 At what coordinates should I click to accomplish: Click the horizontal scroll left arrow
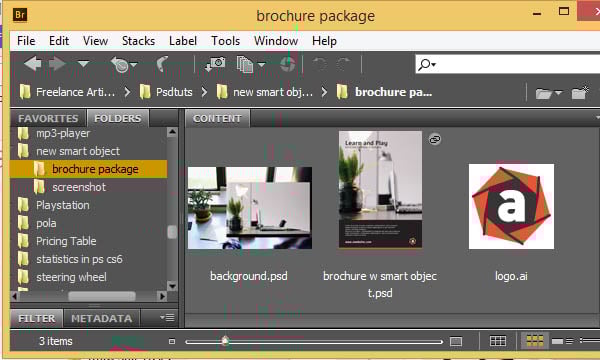coord(15,296)
